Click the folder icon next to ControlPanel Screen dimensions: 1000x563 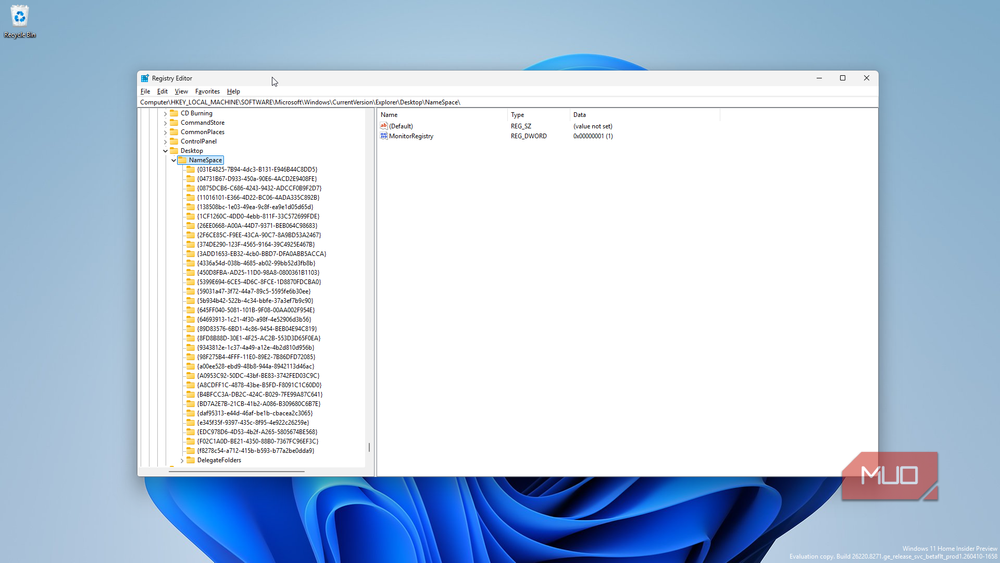(174, 142)
